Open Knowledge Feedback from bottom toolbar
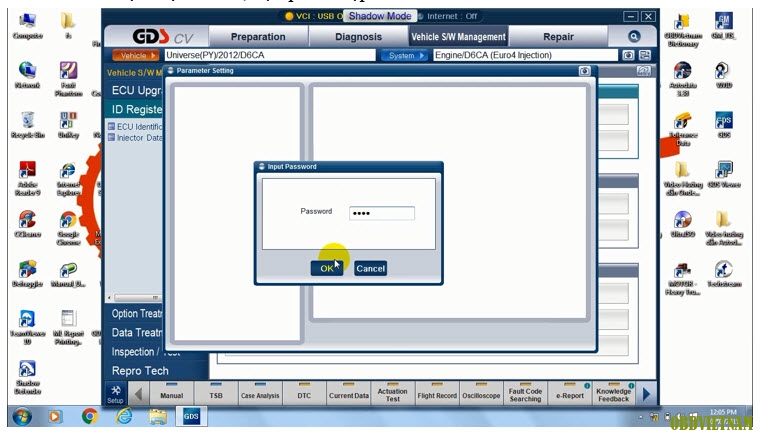760x434 pixels. click(x=614, y=394)
